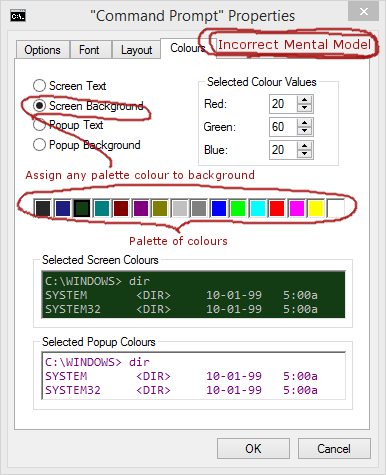This screenshot has width=386, height=475.
Task: Open the Layout tab
Action: coord(136,50)
